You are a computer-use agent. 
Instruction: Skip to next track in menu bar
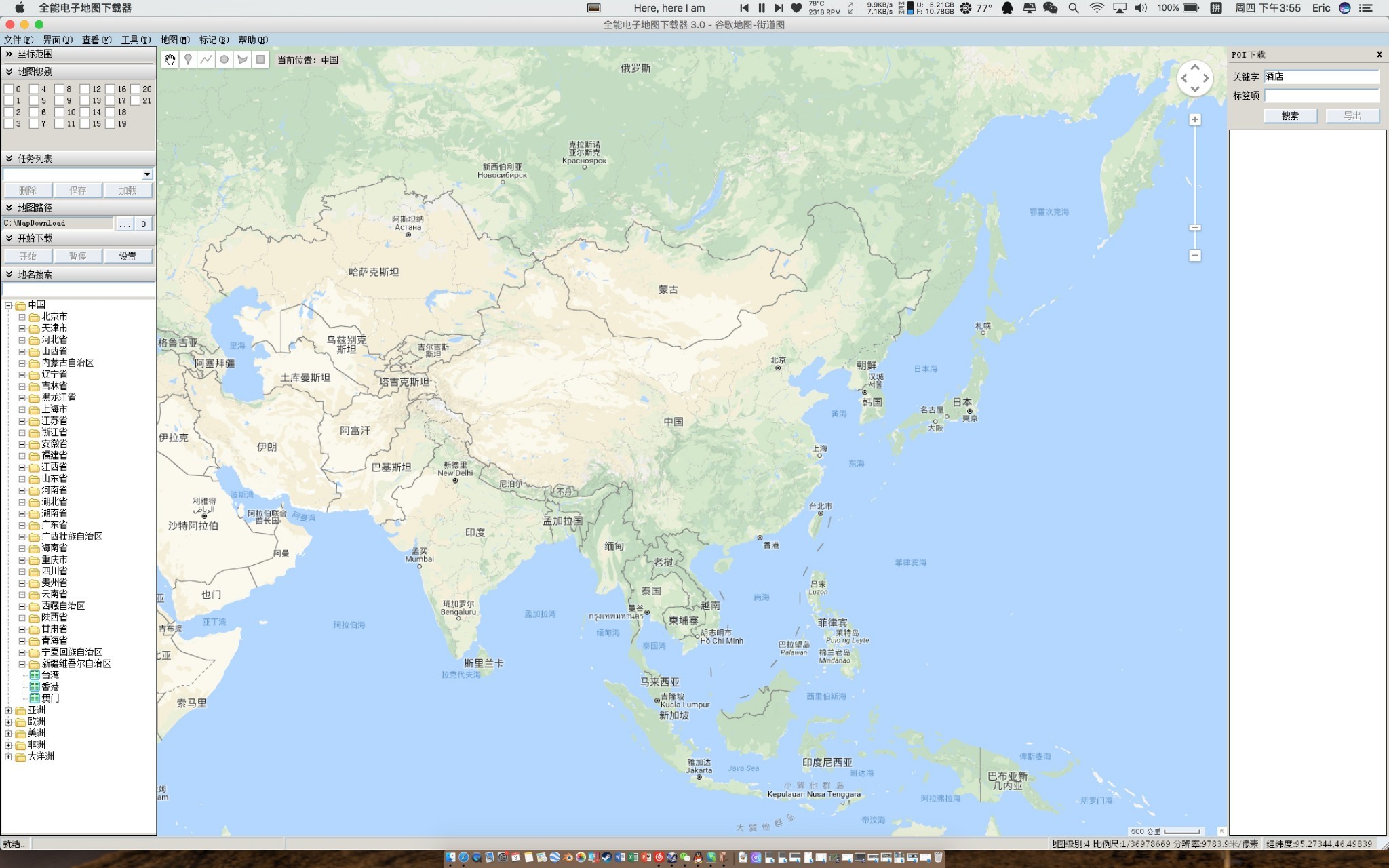(x=779, y=8)
